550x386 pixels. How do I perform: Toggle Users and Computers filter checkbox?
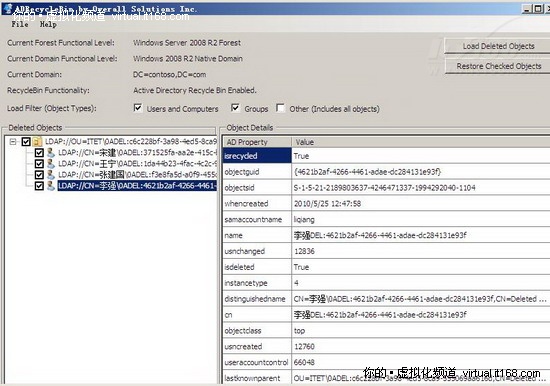coord(138,108)
